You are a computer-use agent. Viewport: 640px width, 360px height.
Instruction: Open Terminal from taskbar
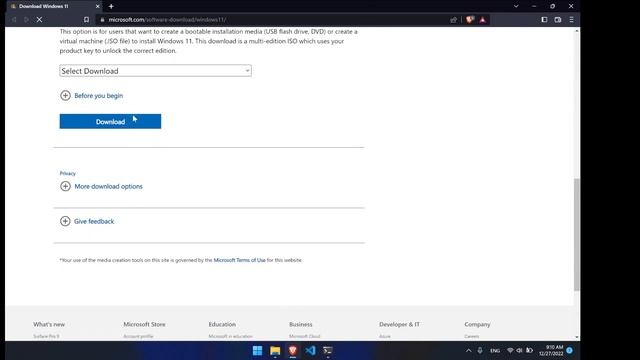pos(328,351)
